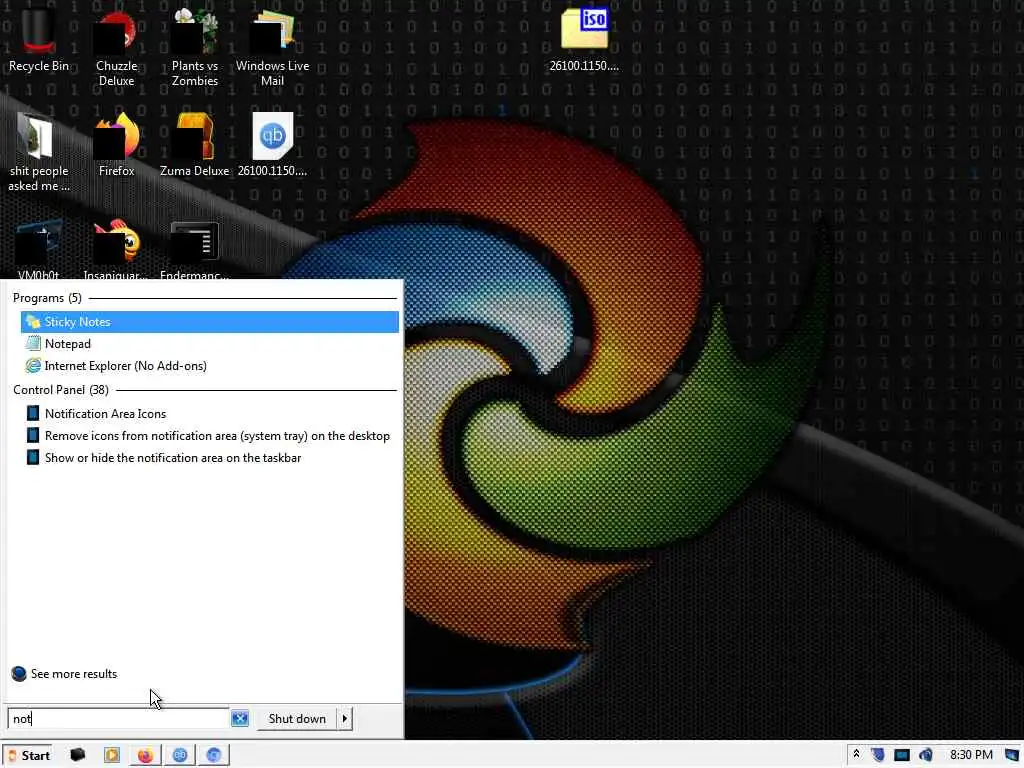
Task: Expand the Shut down options arrow
Action: click(x=345, y=718)
